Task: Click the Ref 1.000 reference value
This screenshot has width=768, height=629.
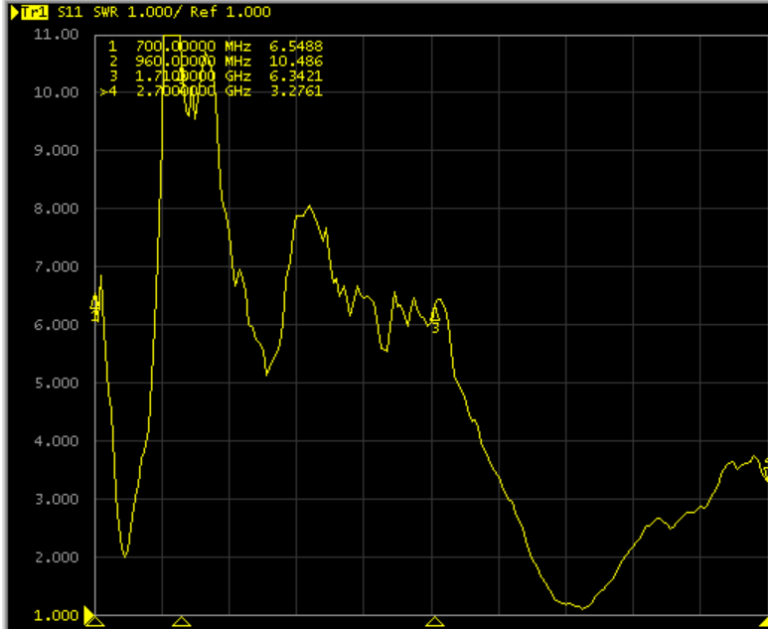Action: click(x=231, y=12)
